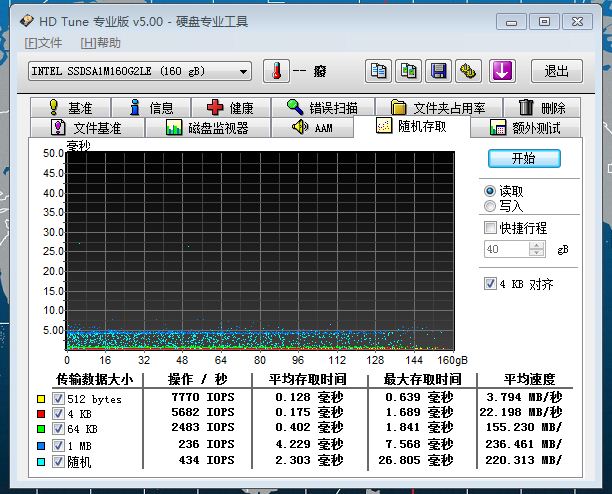The height and width of the screenshot is (494, 612).
Task: Click the 2483 IOPS value
Action: [x=203, y=427]
